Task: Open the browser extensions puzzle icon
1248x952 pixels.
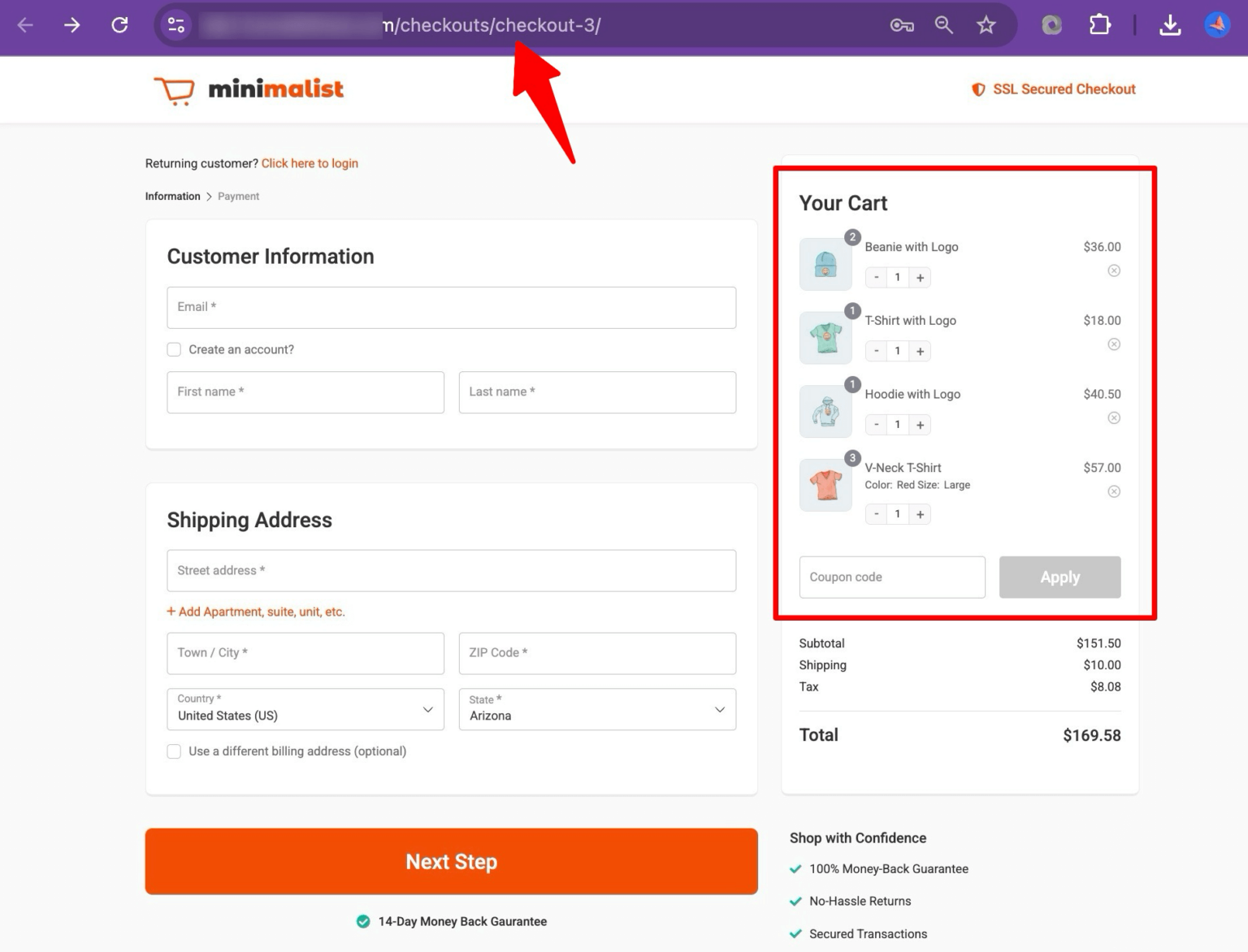Action: point(1099,24)
